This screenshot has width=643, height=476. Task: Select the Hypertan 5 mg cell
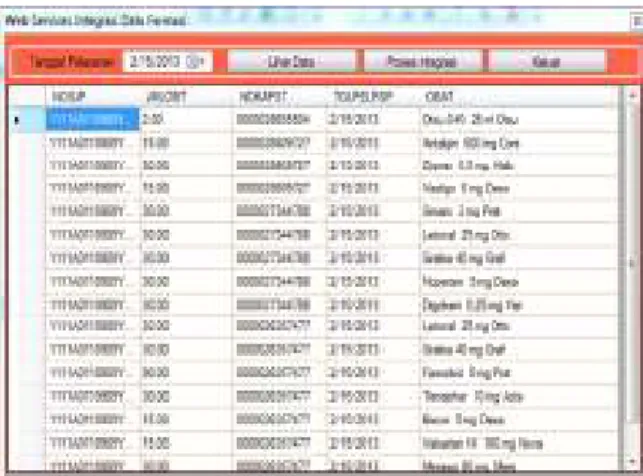[x=518, y=282]
